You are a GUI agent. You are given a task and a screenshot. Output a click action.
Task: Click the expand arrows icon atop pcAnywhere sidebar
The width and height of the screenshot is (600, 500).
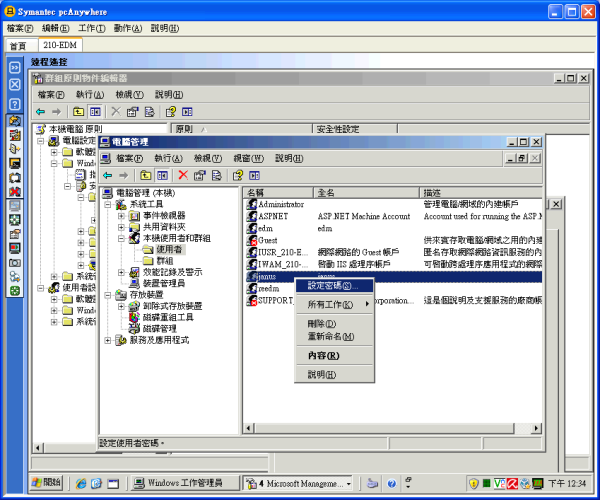[x=15, y=67]
